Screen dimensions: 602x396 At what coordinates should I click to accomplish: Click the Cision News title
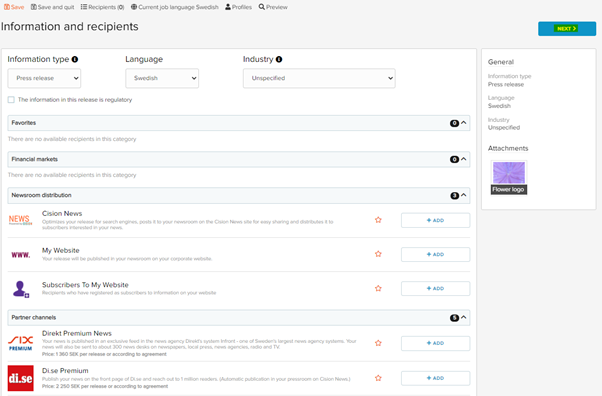[x=62, y=213]
